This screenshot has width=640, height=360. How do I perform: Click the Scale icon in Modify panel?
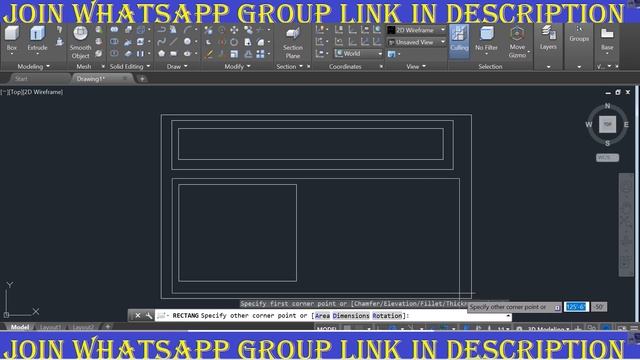(x=234, y=53)
